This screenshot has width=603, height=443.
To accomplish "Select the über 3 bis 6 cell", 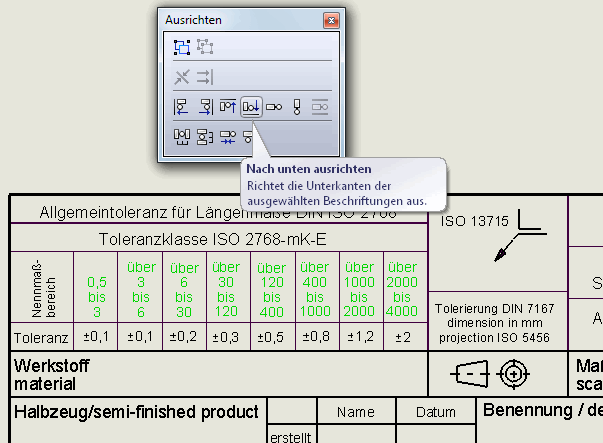I will coord(141,289).
